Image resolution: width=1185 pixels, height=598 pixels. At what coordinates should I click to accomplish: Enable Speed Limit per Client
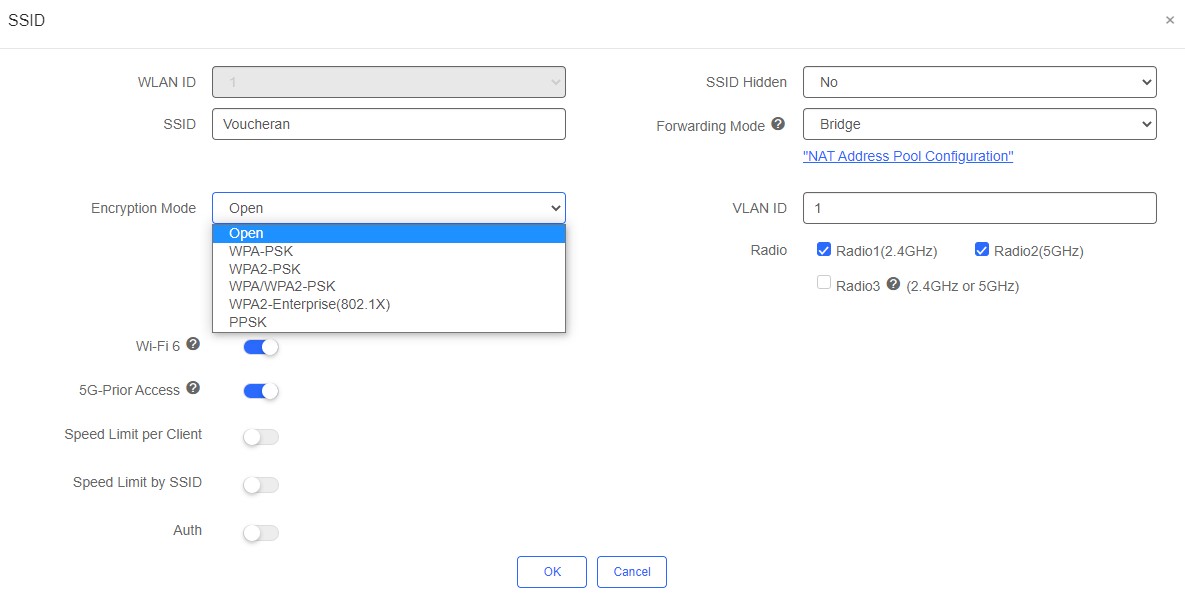tap(261, 437)
